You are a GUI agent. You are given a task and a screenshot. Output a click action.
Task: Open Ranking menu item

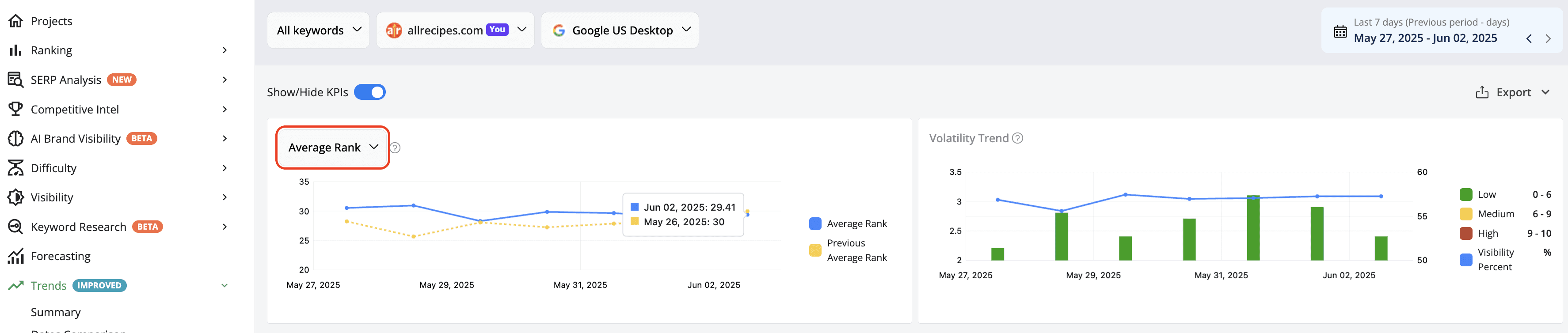(x=52, y=50)
